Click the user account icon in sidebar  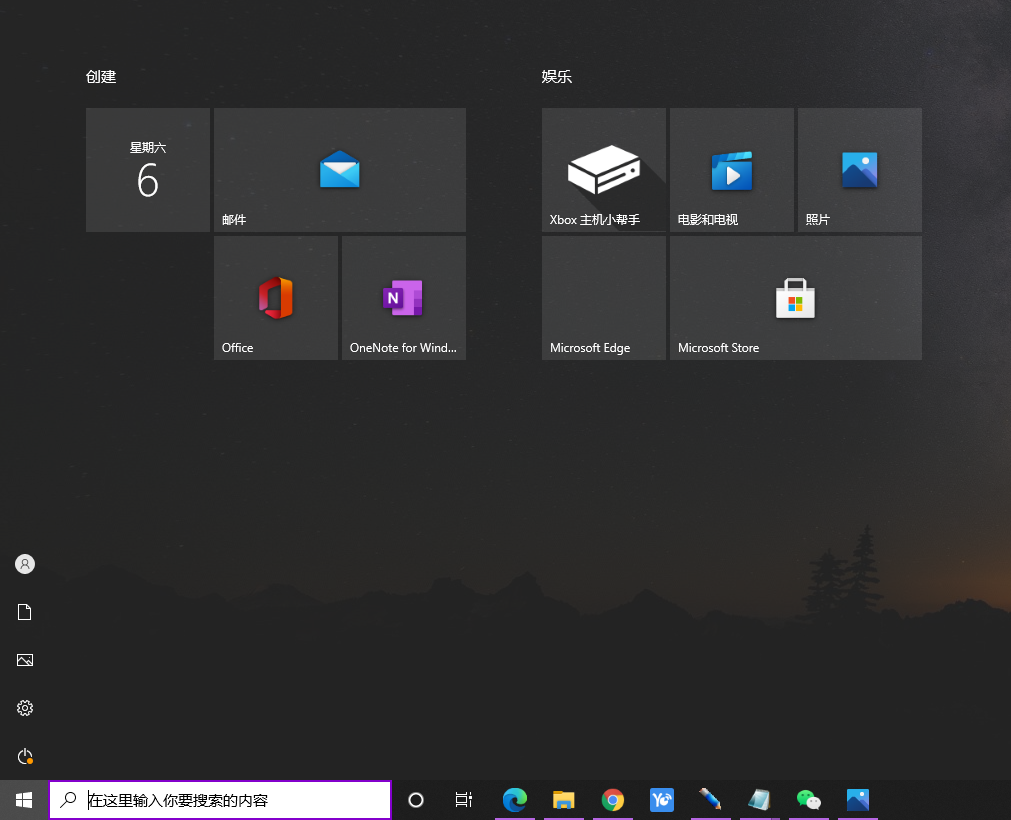(x=25, y=564)
